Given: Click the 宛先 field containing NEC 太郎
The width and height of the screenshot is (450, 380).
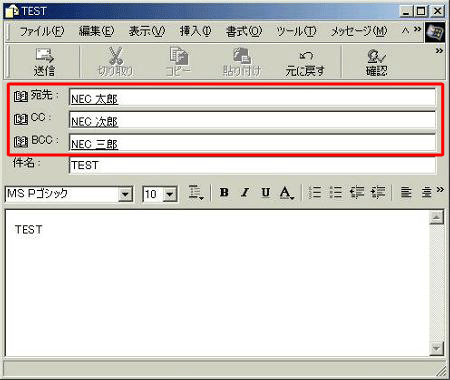Looking at the screenshot, I should pyautogui.click(x=252, y=97).
